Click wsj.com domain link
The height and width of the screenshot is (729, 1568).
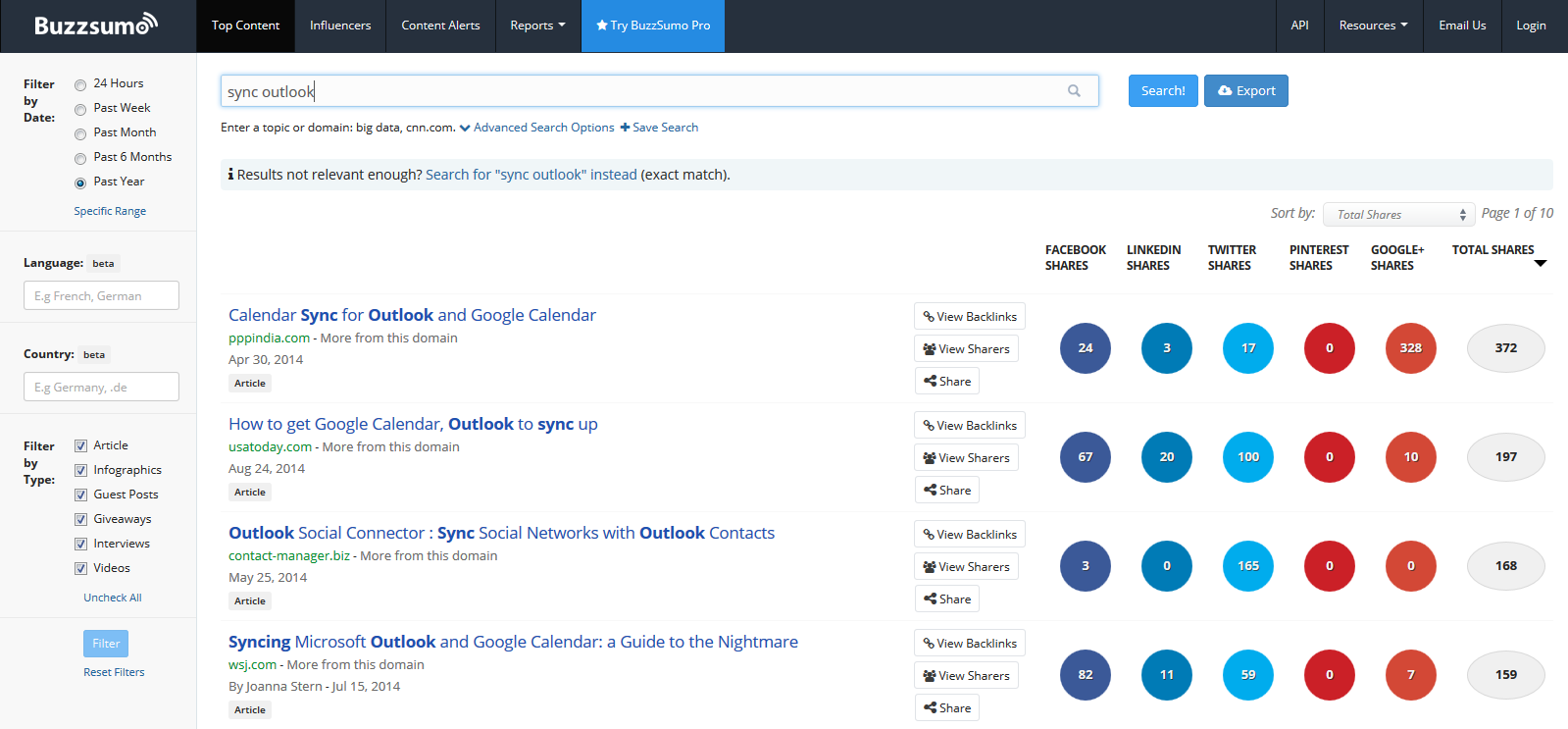tap(252, 664)
